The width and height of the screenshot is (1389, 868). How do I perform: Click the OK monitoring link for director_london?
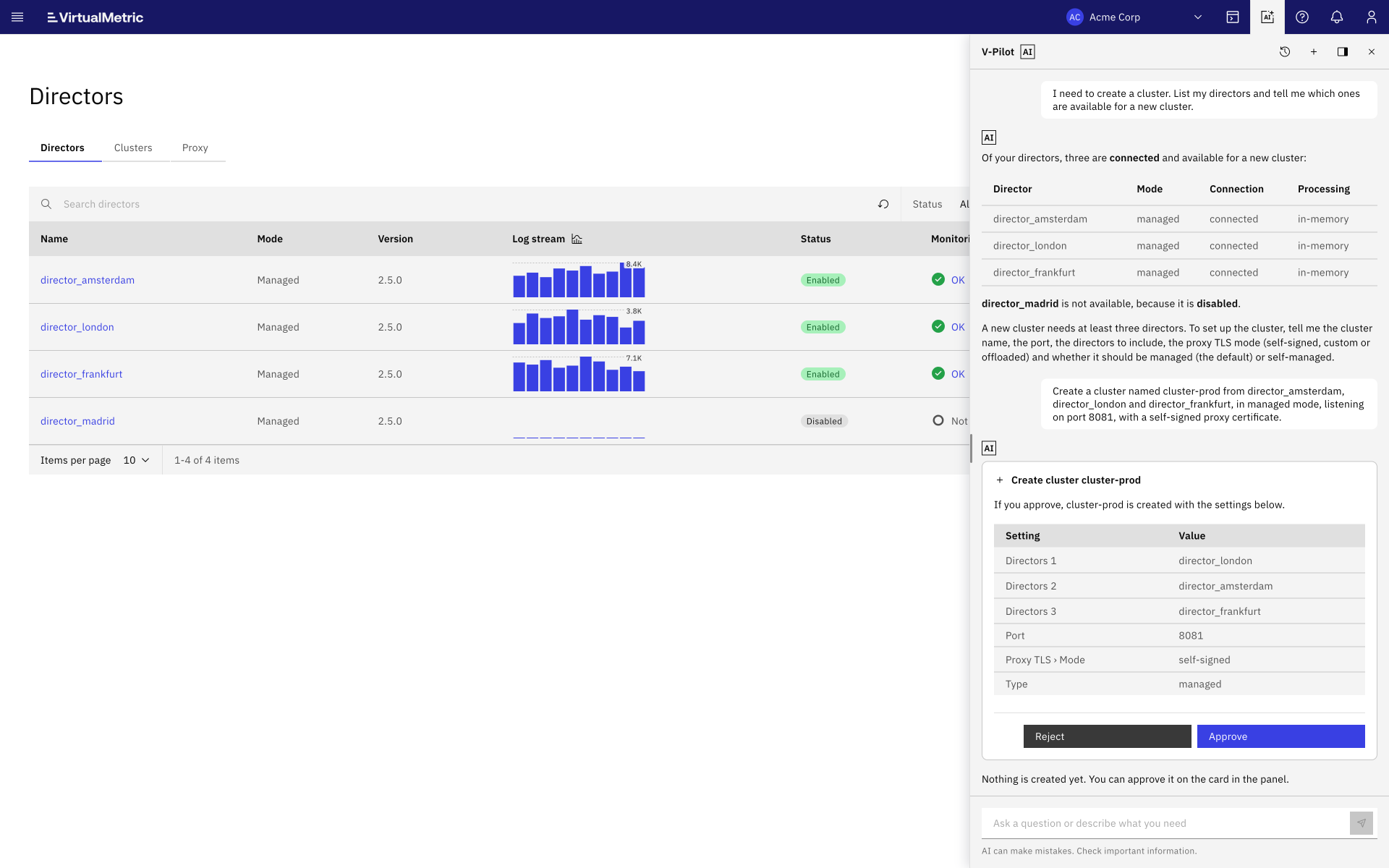[958, 327]
